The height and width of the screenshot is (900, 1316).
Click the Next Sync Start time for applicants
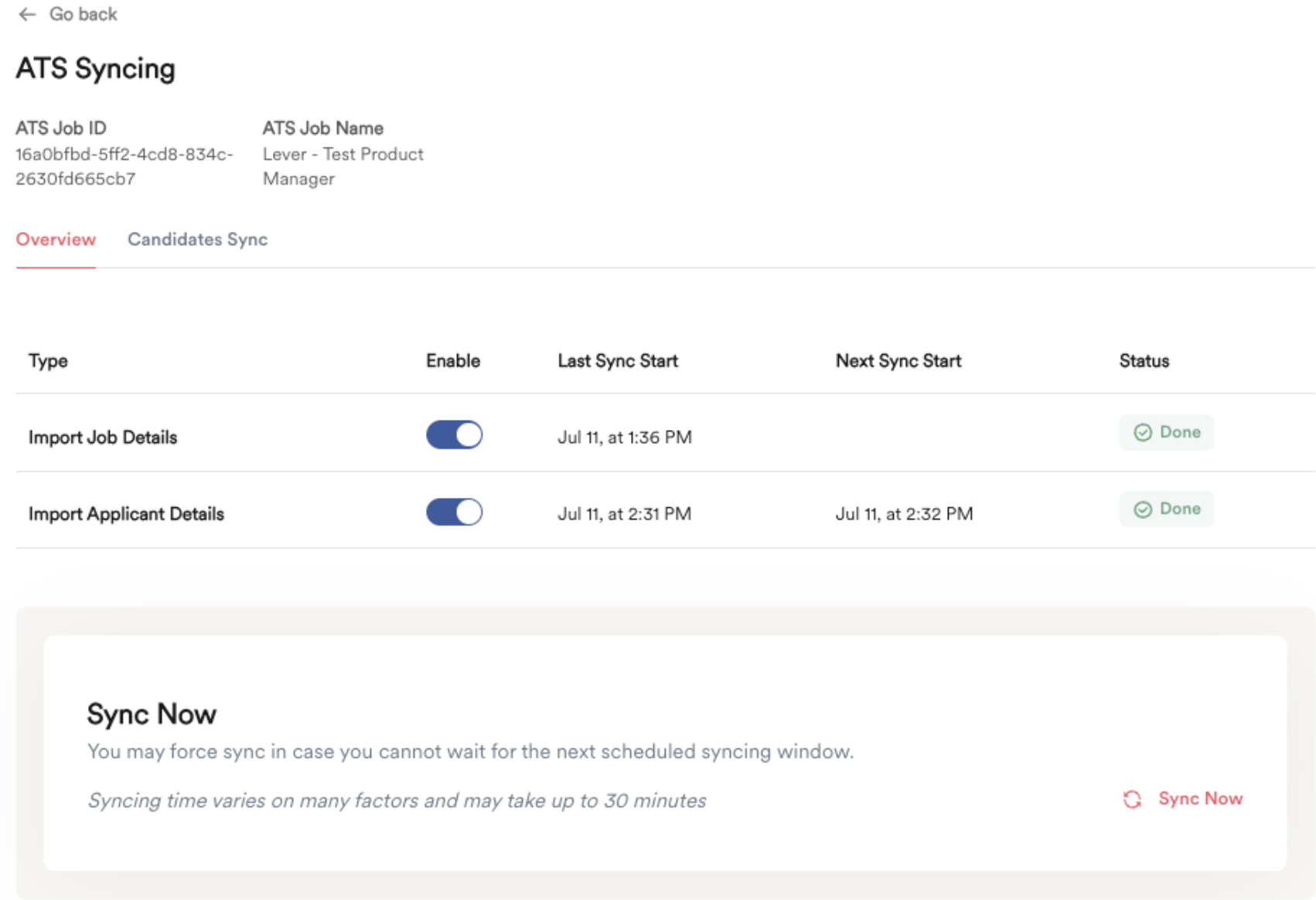tap(903, 513)
